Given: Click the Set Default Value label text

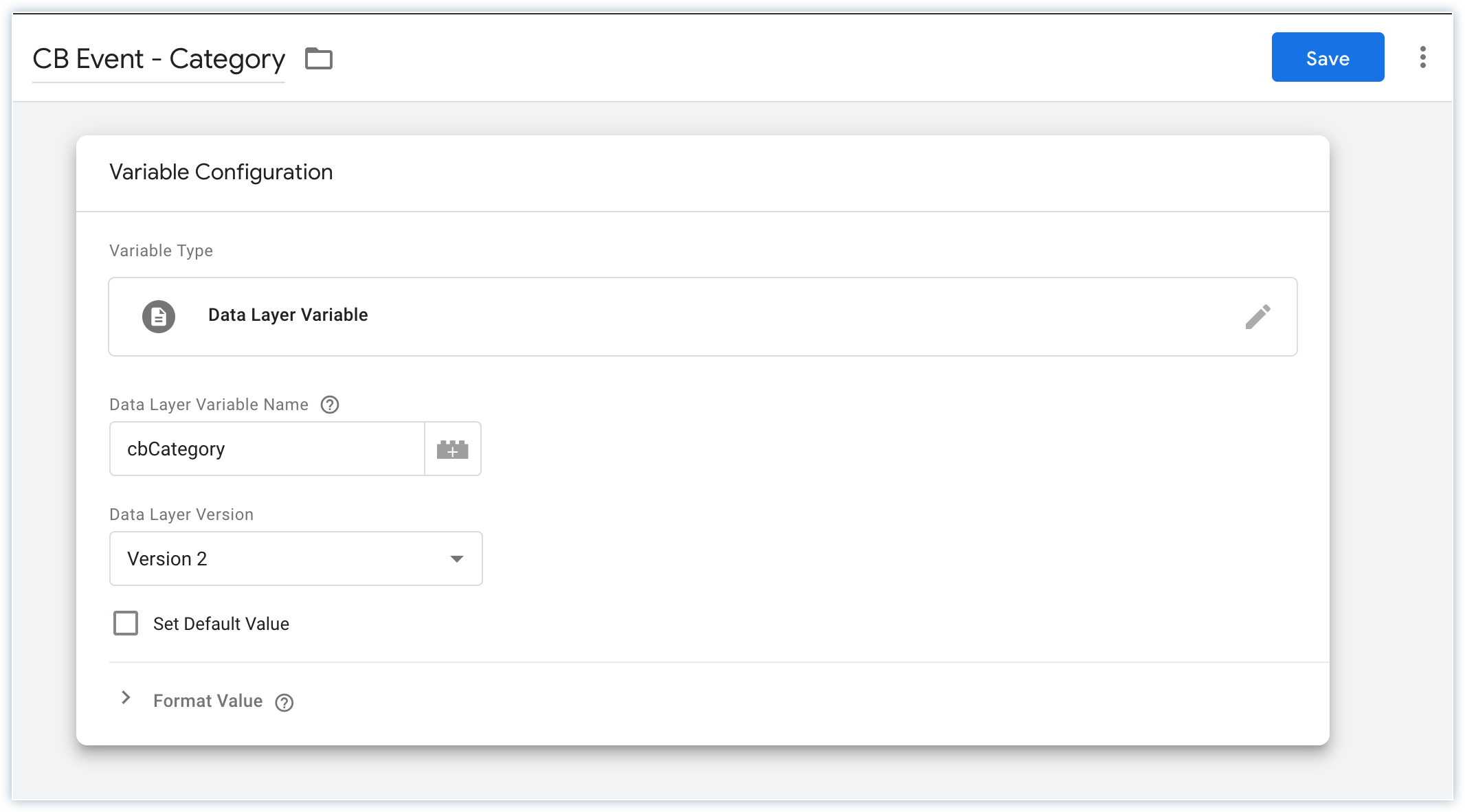Looking at the screenshot, I should click(221, 624).
